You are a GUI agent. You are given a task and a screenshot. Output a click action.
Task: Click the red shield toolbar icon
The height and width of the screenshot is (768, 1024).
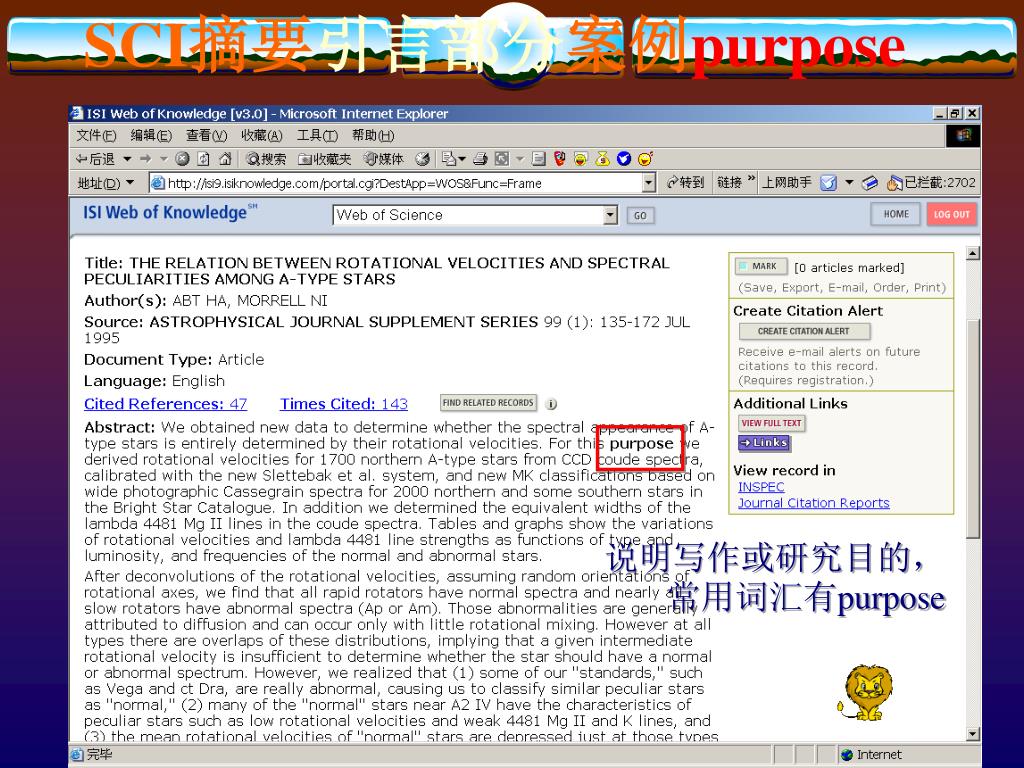pyautogui.click(x=560, y=159)
